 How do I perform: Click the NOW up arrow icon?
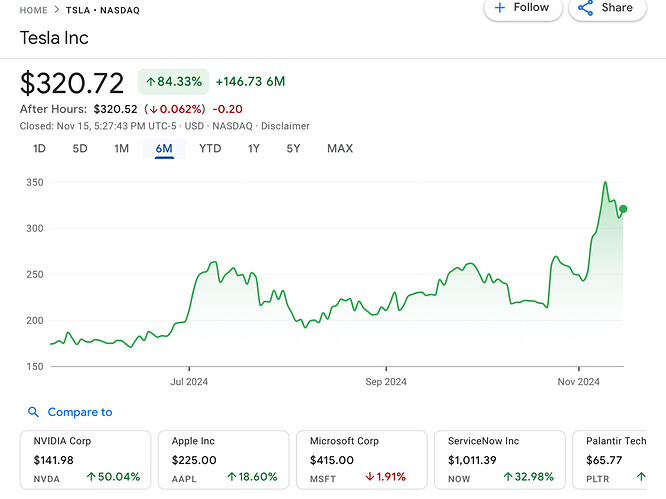[x=508, y=477]
